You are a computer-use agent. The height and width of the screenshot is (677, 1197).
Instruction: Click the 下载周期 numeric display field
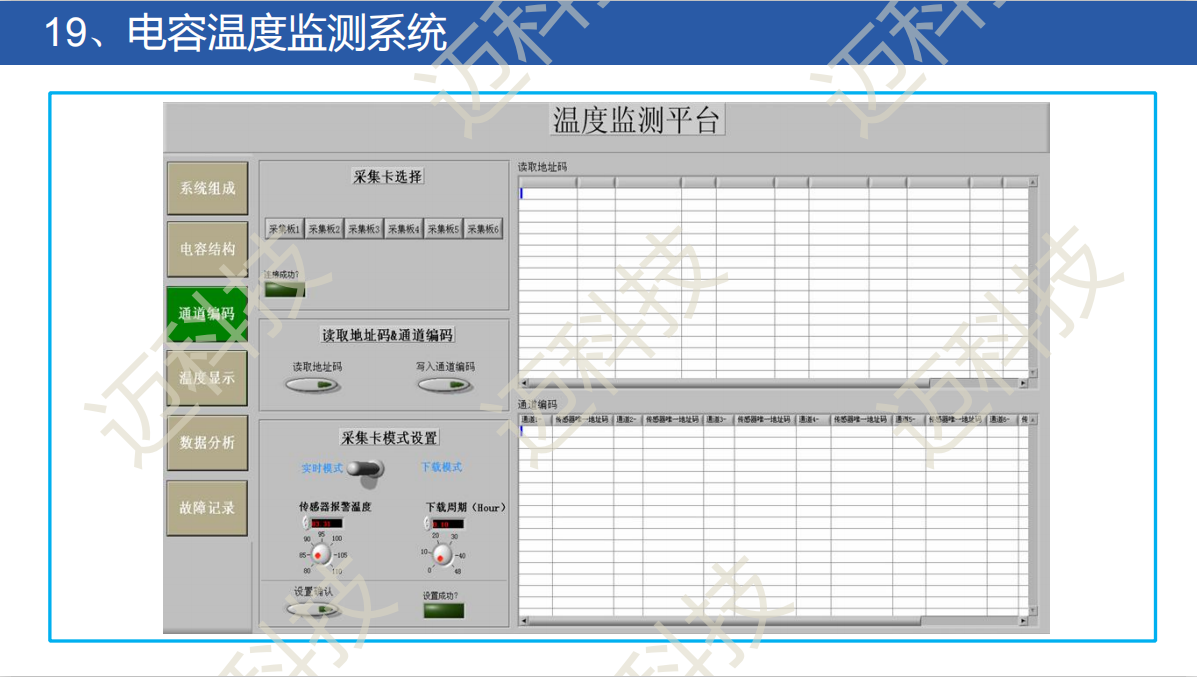(x=448, y=524)
